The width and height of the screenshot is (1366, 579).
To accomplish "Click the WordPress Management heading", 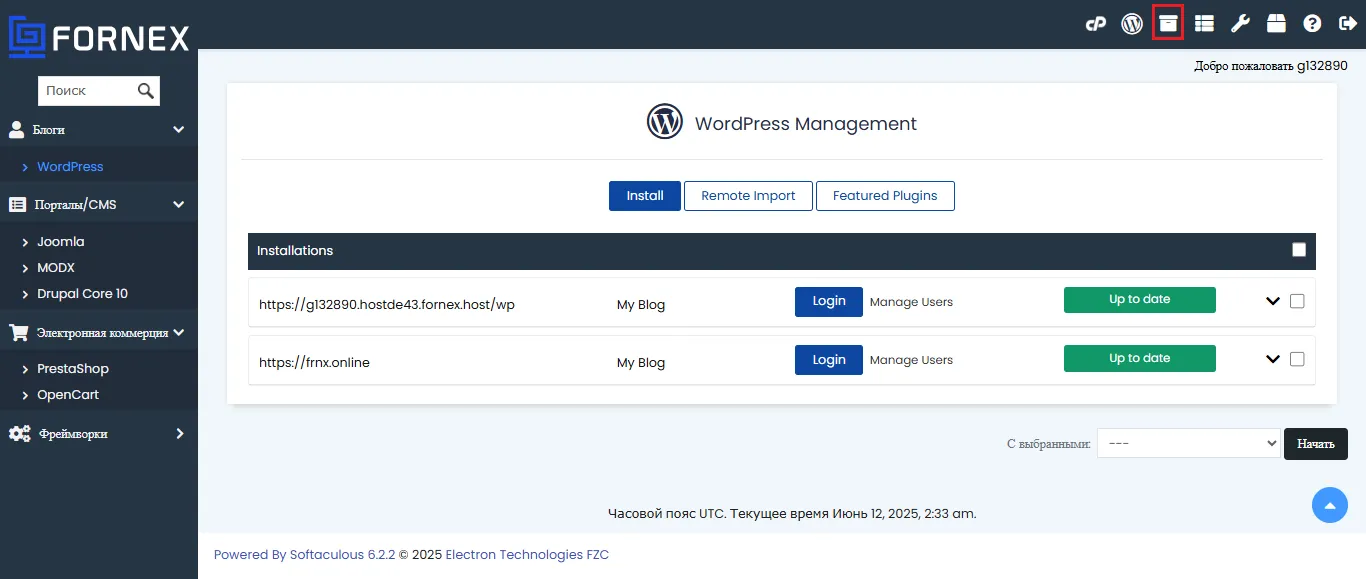I will pyautogui.click(x=806, y=124).
